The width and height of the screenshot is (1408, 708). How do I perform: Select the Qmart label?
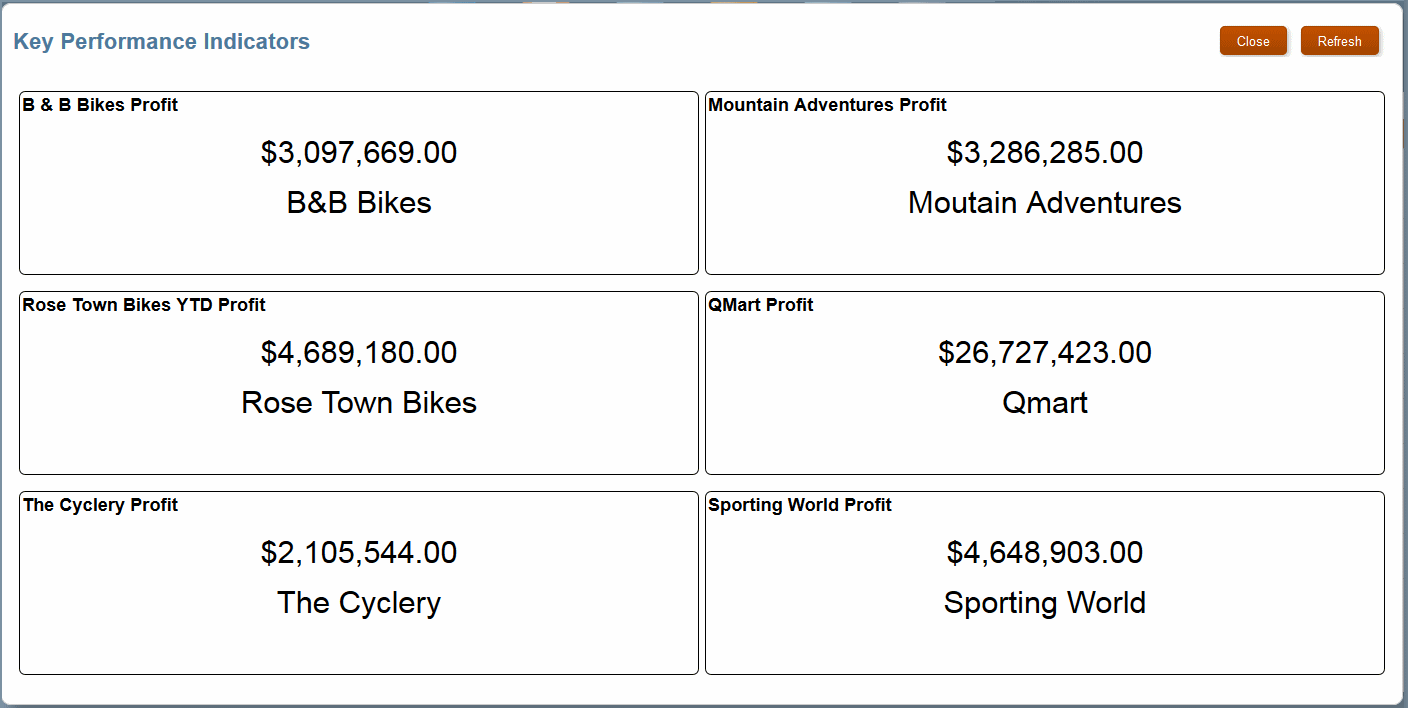(1045, 403)
